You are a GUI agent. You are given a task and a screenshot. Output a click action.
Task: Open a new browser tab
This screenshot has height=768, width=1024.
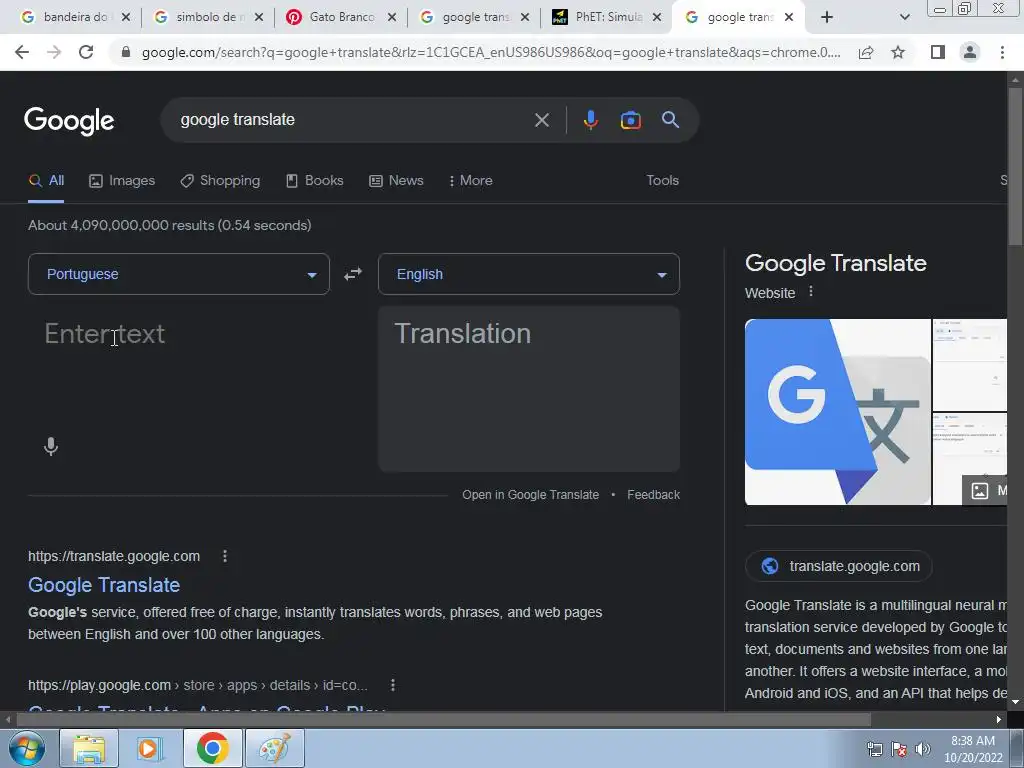point(827,17)
